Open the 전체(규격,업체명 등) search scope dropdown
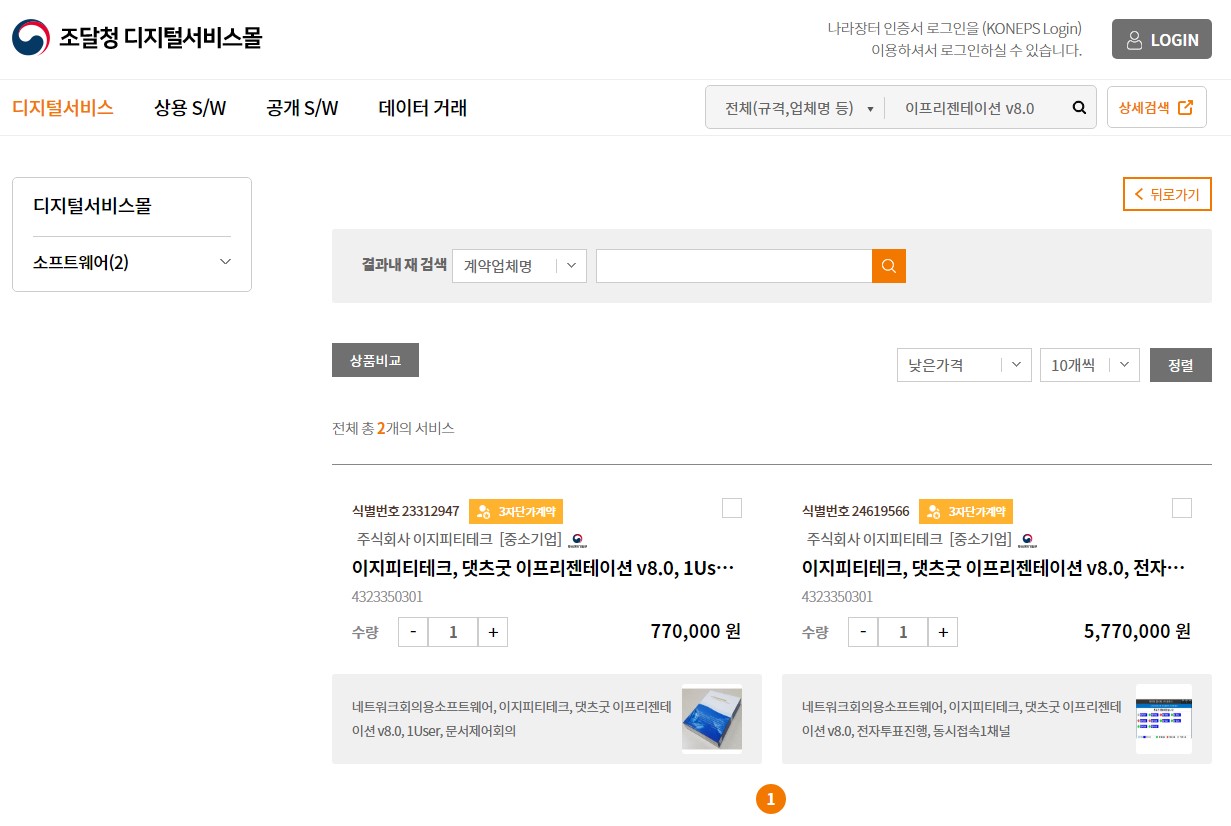1231x826 pixels. click(797, 108)
